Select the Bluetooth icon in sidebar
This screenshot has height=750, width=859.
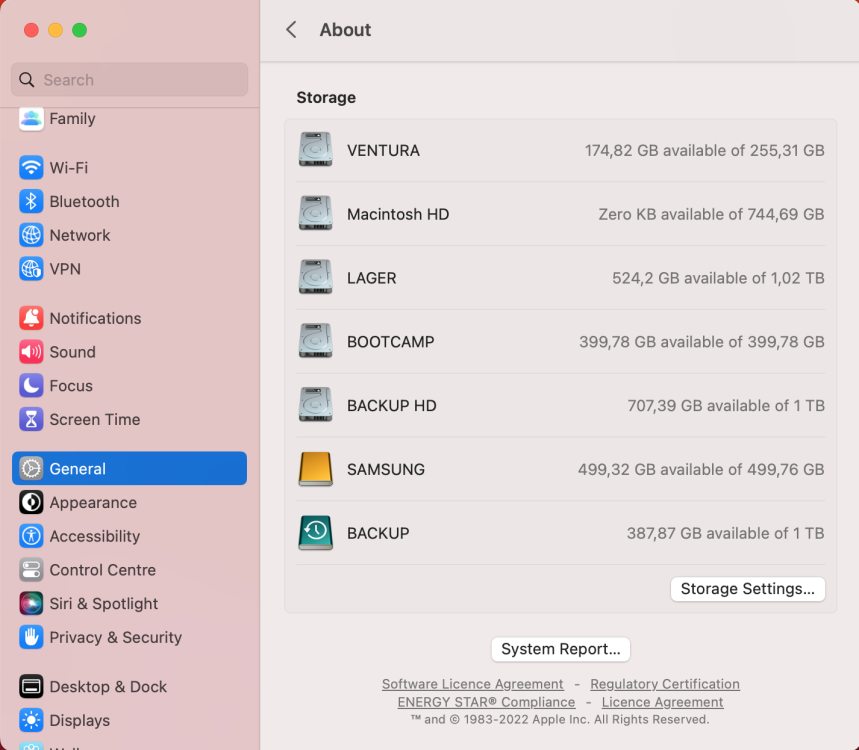[x=31, y=202]
